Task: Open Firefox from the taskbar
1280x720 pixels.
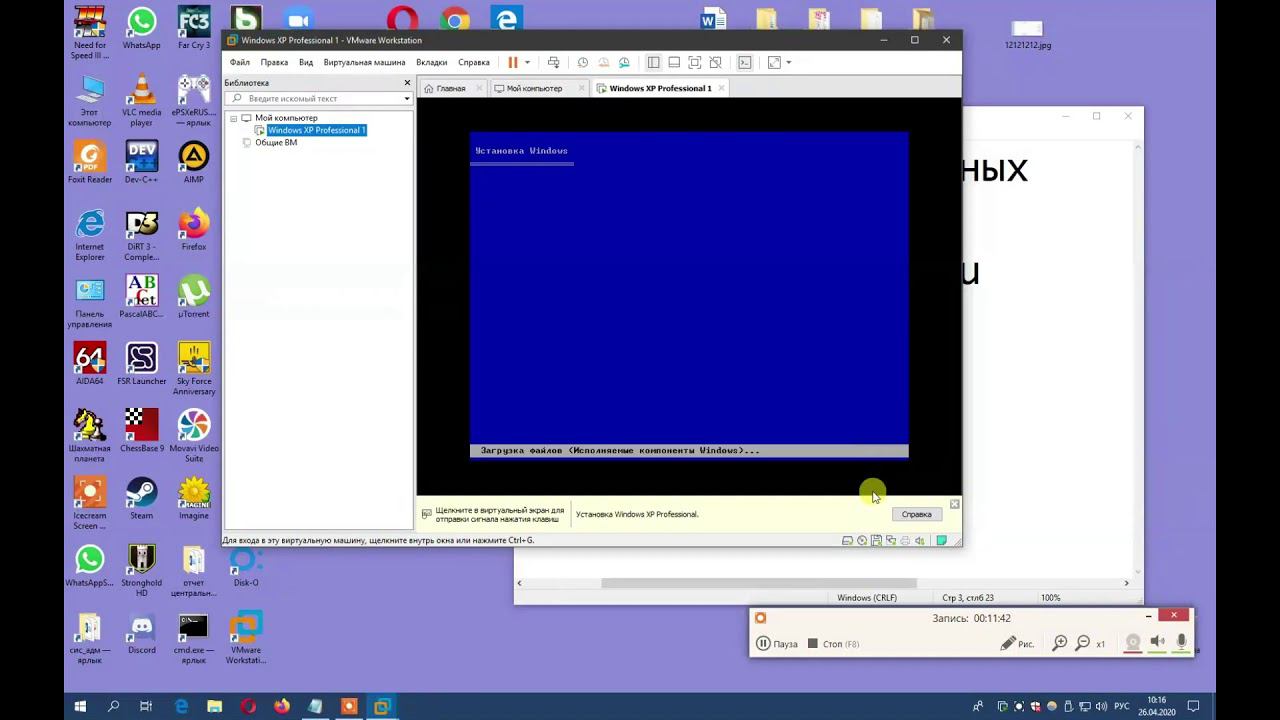Action: click(x=281, y=706)
